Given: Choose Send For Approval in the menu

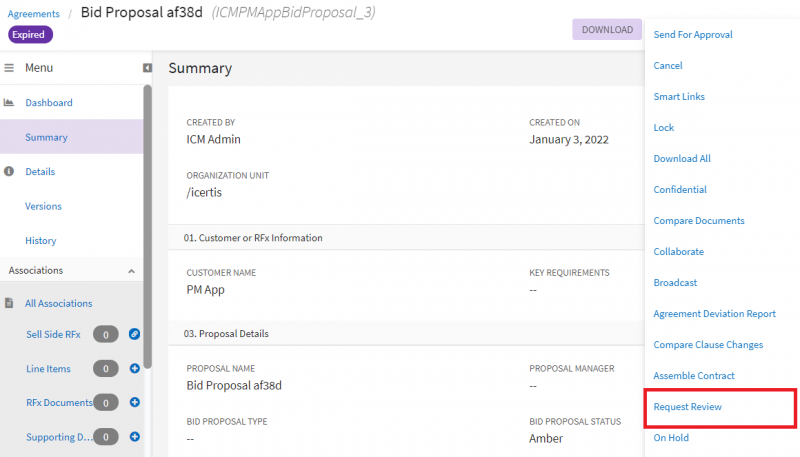Looking at the screenshot, I should [x=693, y=34].
